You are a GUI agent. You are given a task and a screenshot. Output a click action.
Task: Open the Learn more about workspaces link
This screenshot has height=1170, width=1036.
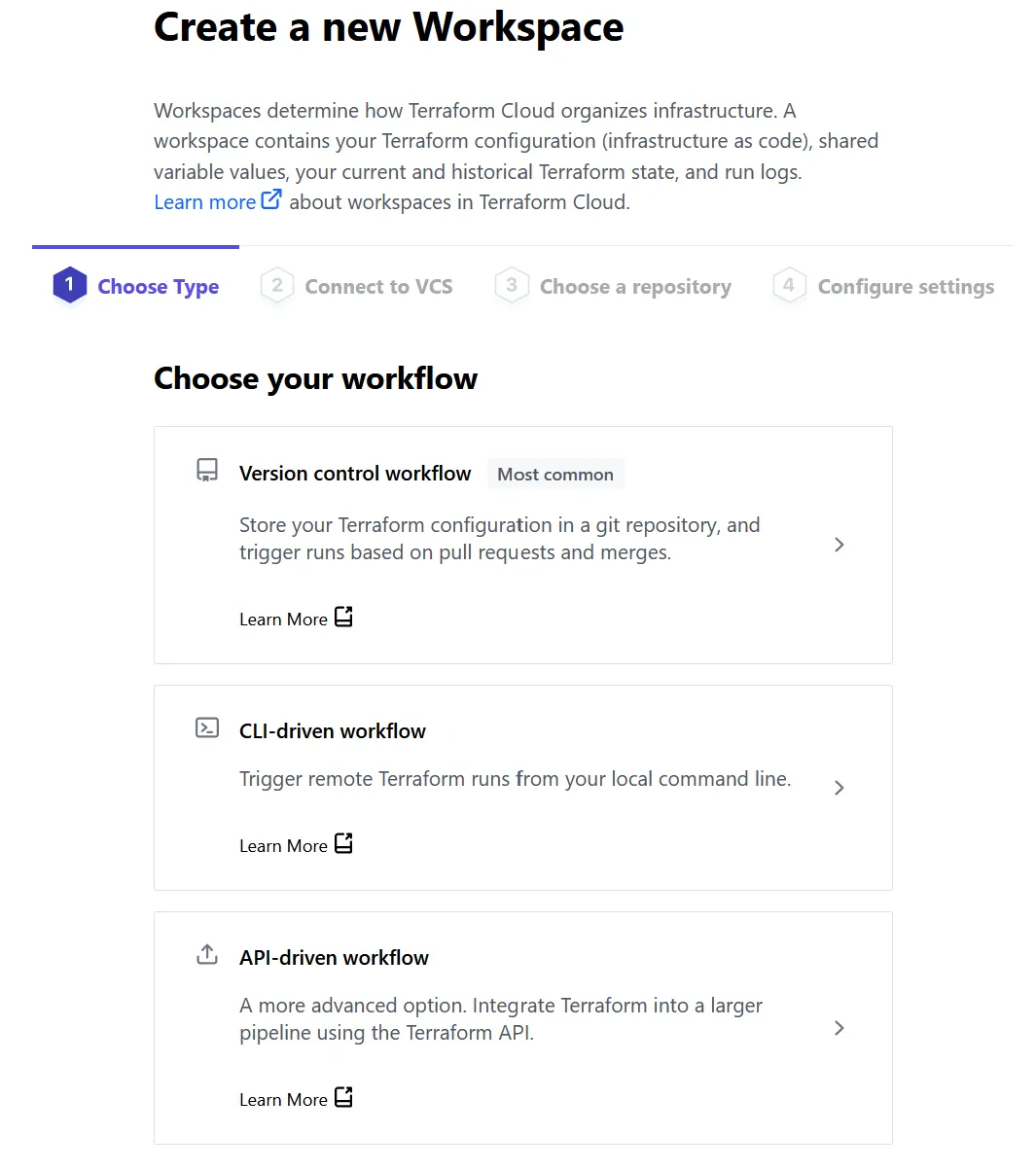204,201
